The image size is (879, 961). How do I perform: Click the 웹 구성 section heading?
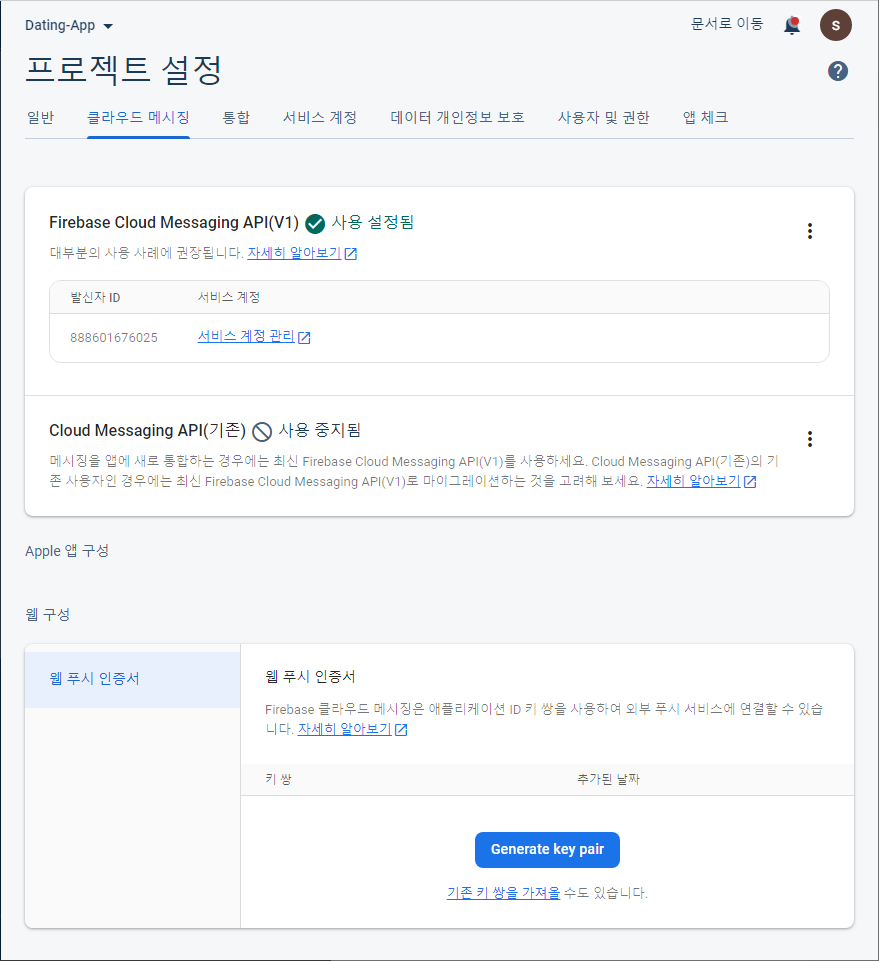pyautogui.click(x=48, y=614)
